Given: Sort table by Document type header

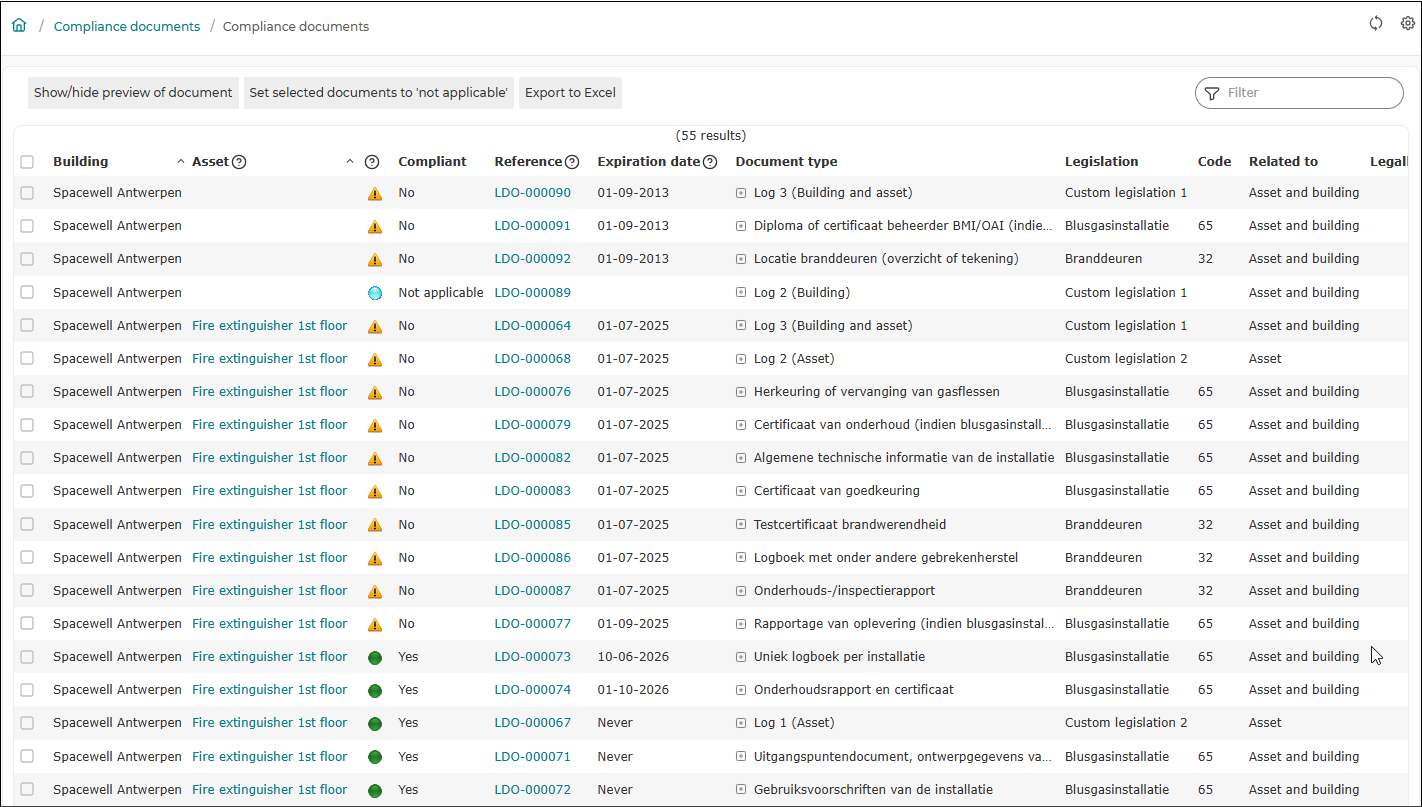Looking at the screenshot, I should (786, 161).
